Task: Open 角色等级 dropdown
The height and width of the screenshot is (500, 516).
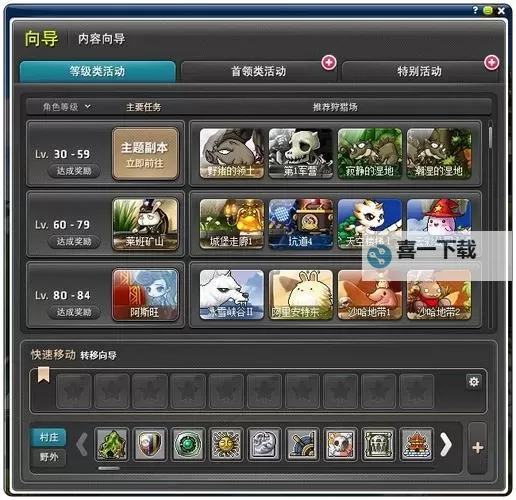Action: (x=66, y=107)
